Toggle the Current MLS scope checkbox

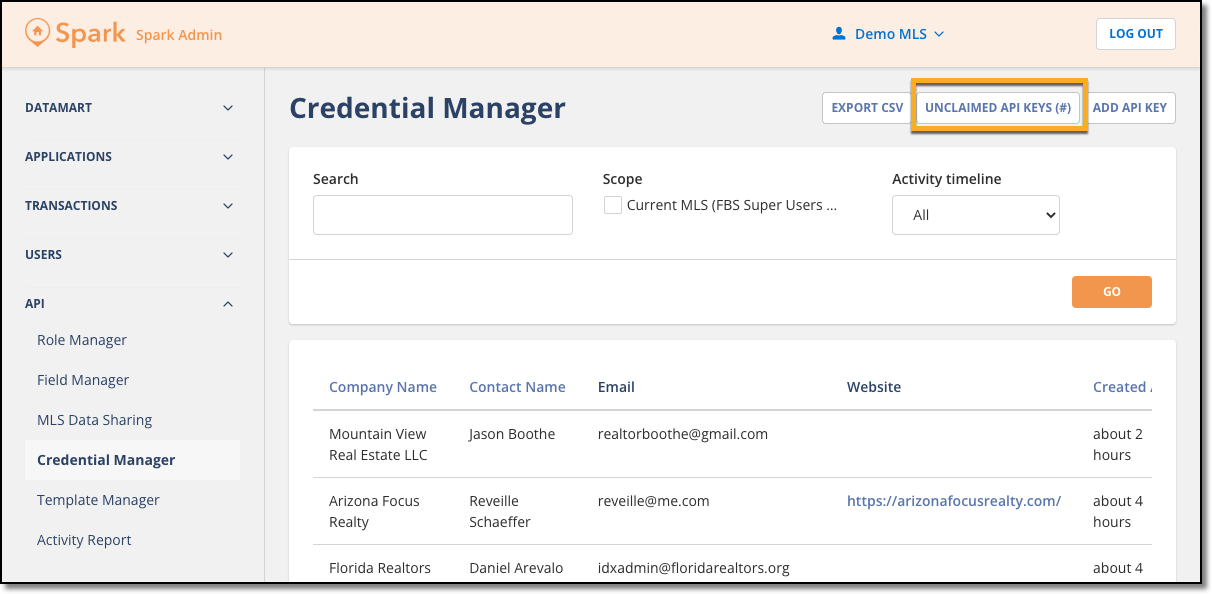[x=613, y=205]
